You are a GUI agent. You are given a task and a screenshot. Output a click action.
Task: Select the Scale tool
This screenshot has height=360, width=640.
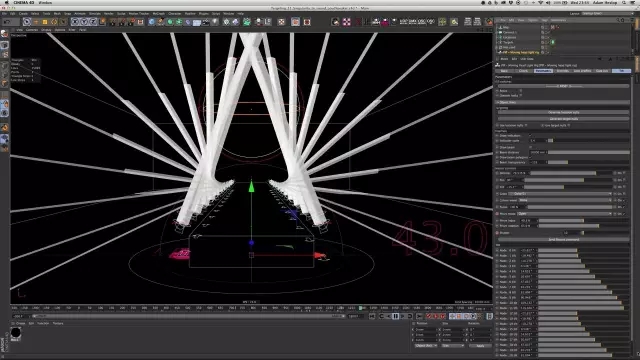45,22
